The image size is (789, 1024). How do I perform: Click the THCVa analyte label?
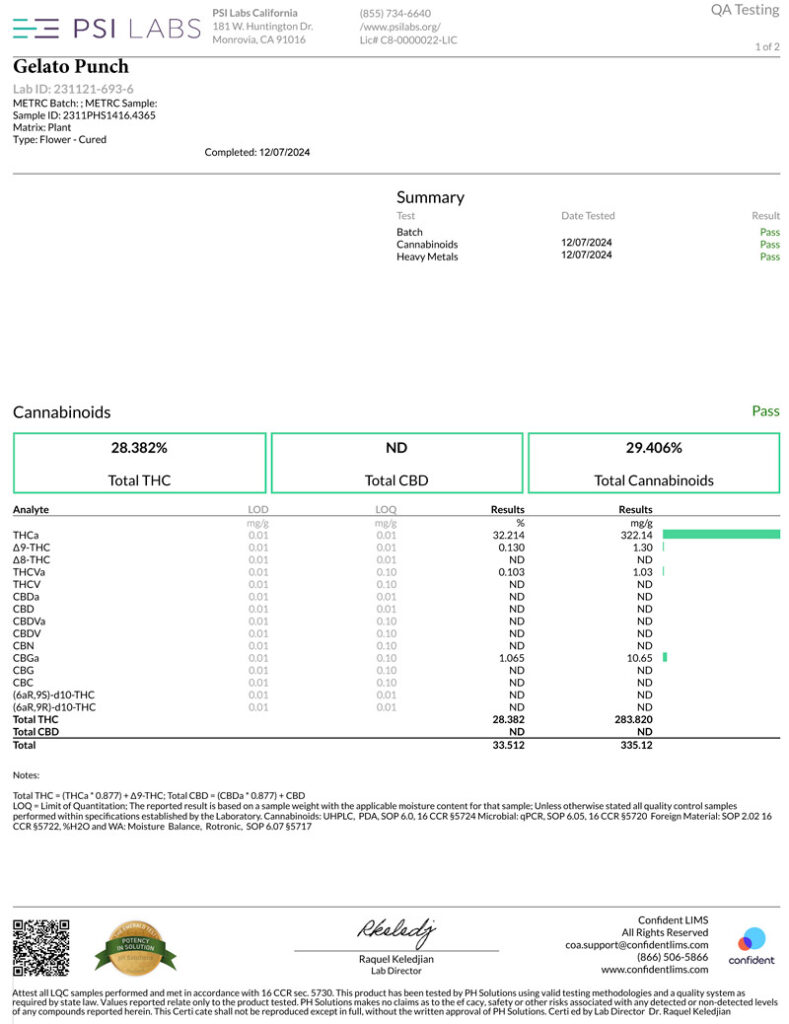click(x=29, y=572)
